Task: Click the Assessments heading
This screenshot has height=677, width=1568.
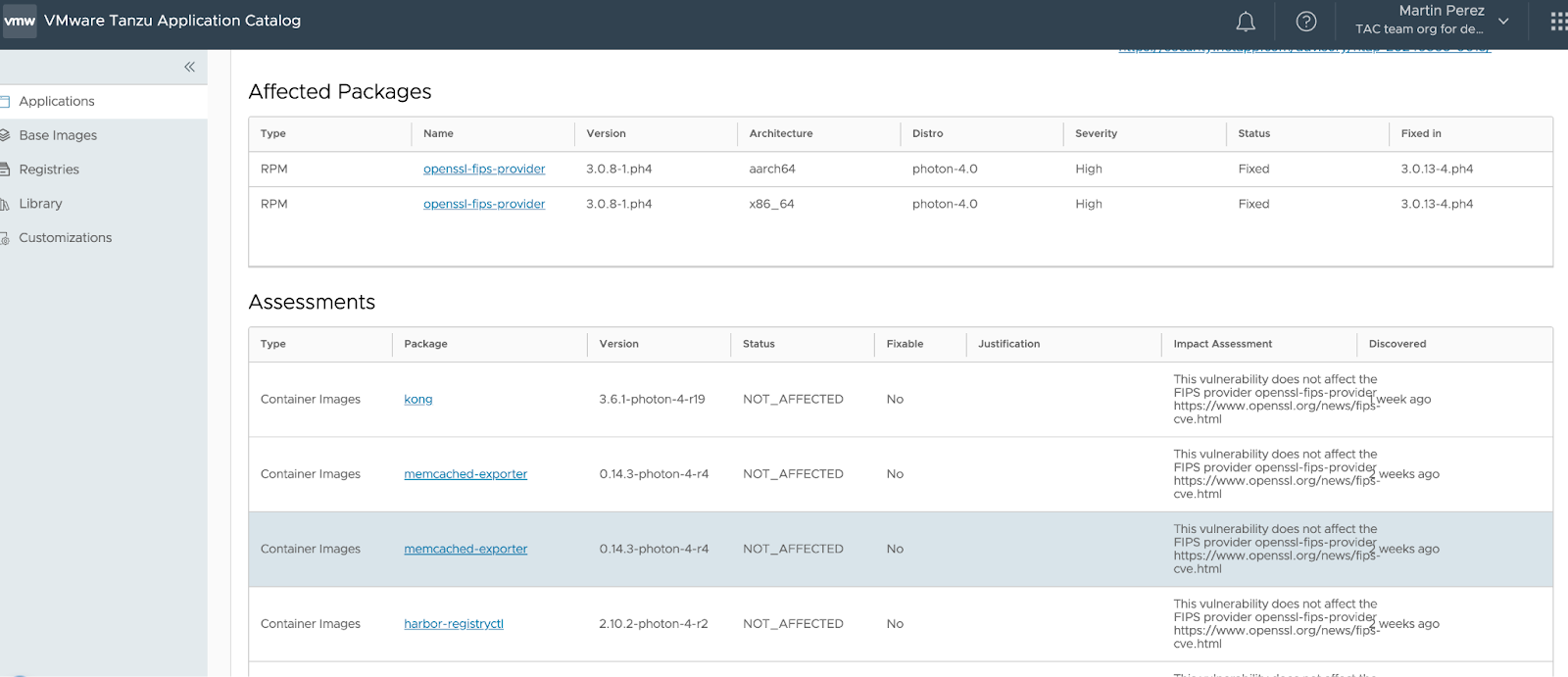Action: pyautogui.click(x=312, y=302)
